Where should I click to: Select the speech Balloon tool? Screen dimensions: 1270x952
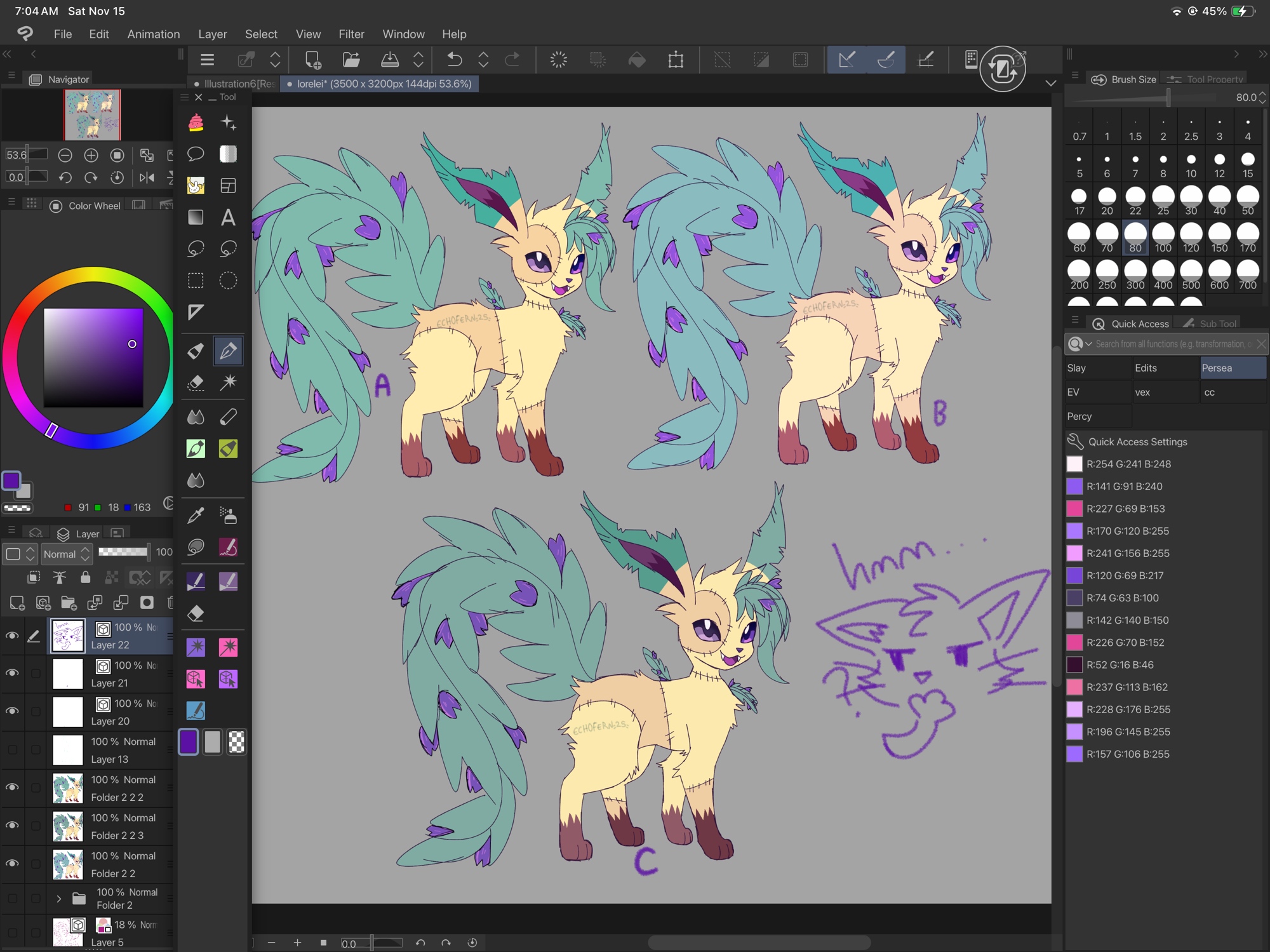[x=196, y=154]
